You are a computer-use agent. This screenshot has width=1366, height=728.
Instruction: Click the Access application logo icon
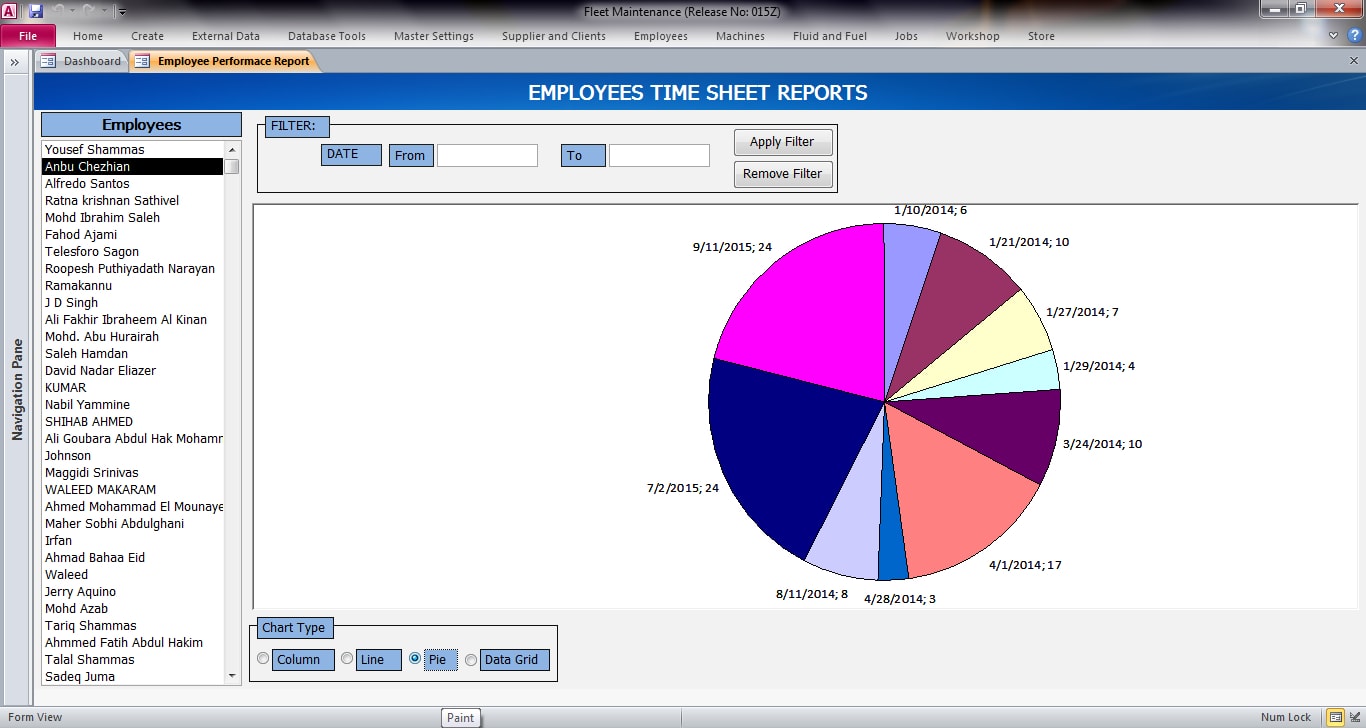9,11
